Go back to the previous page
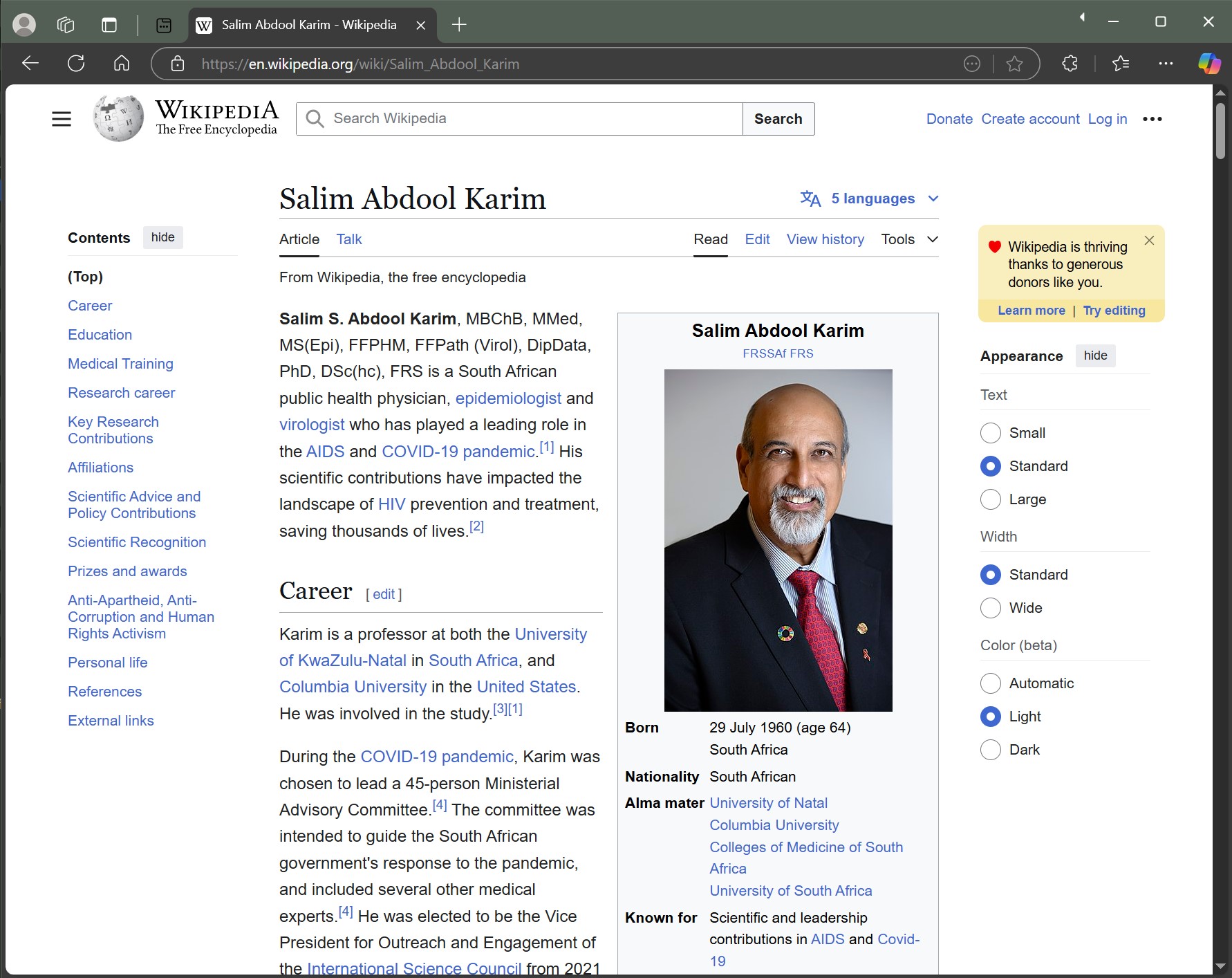 click(x=30, y=64)
